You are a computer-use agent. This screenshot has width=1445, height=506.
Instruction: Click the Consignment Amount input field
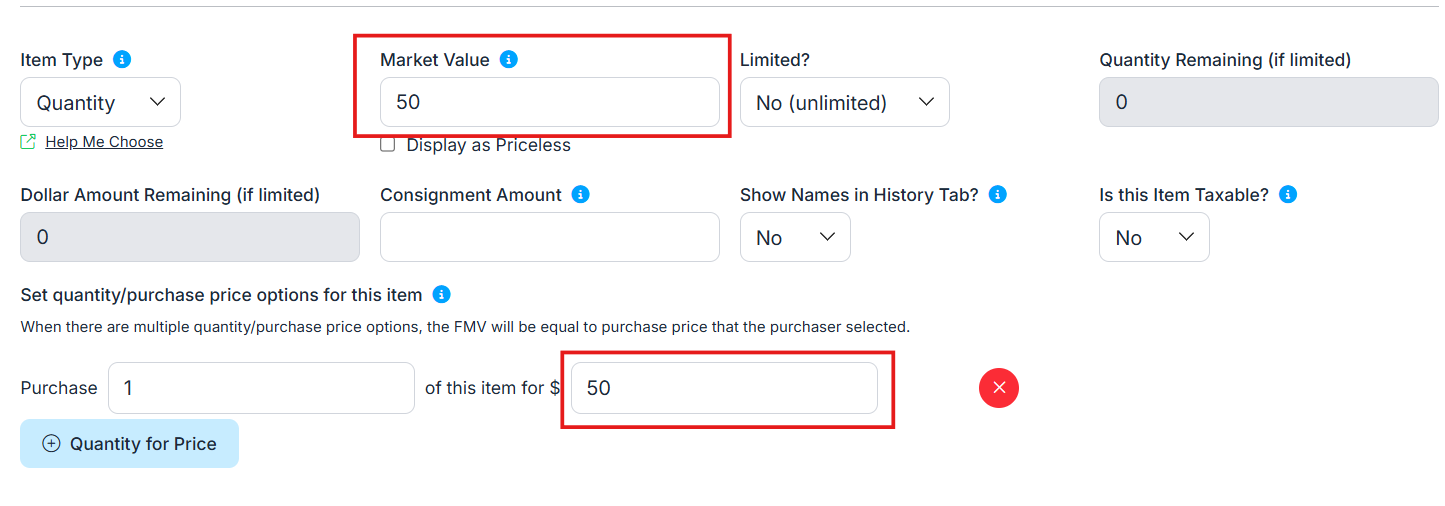[549, 237]
